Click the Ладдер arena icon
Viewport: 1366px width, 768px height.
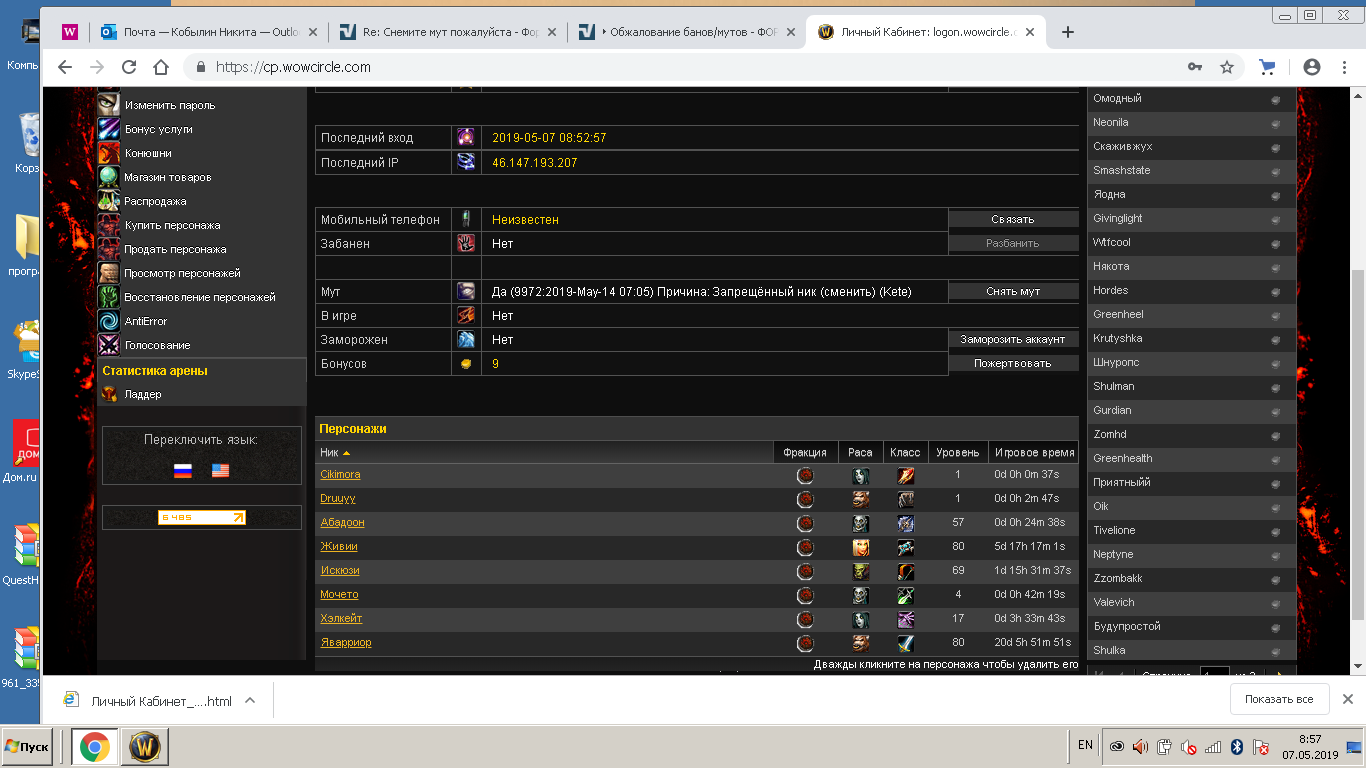[109, 394]
